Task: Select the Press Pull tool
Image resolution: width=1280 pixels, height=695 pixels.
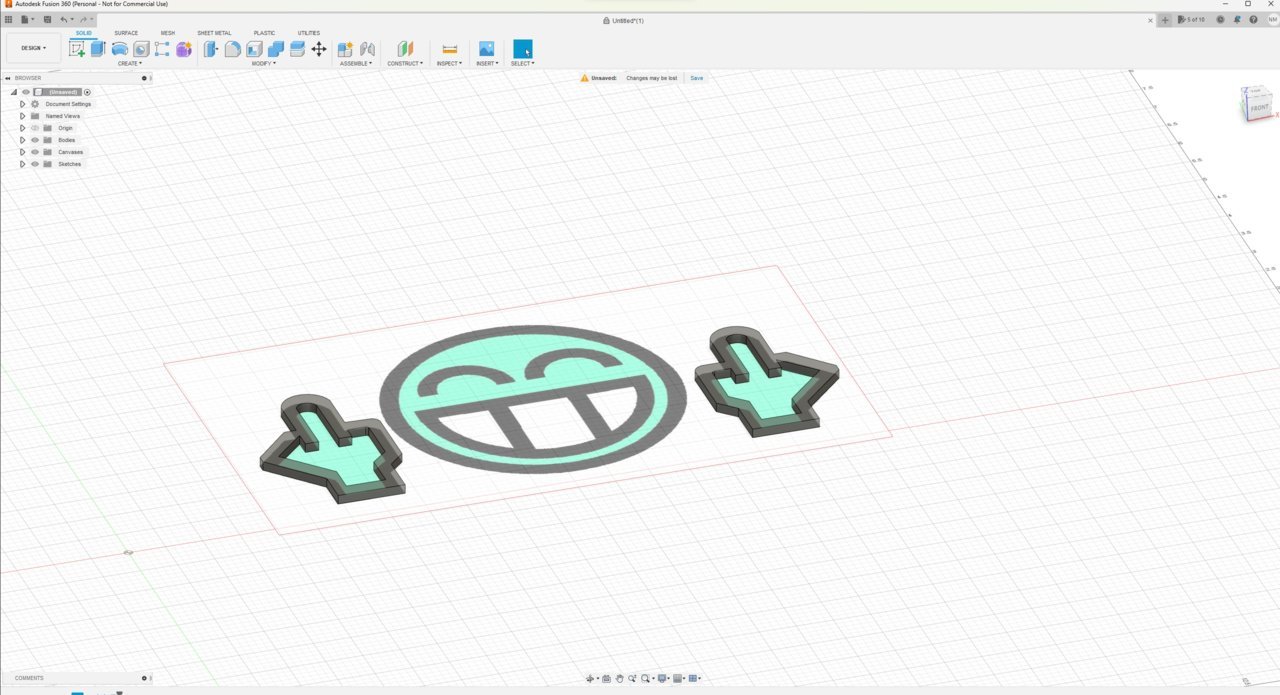Action: (x=211, y=49)
